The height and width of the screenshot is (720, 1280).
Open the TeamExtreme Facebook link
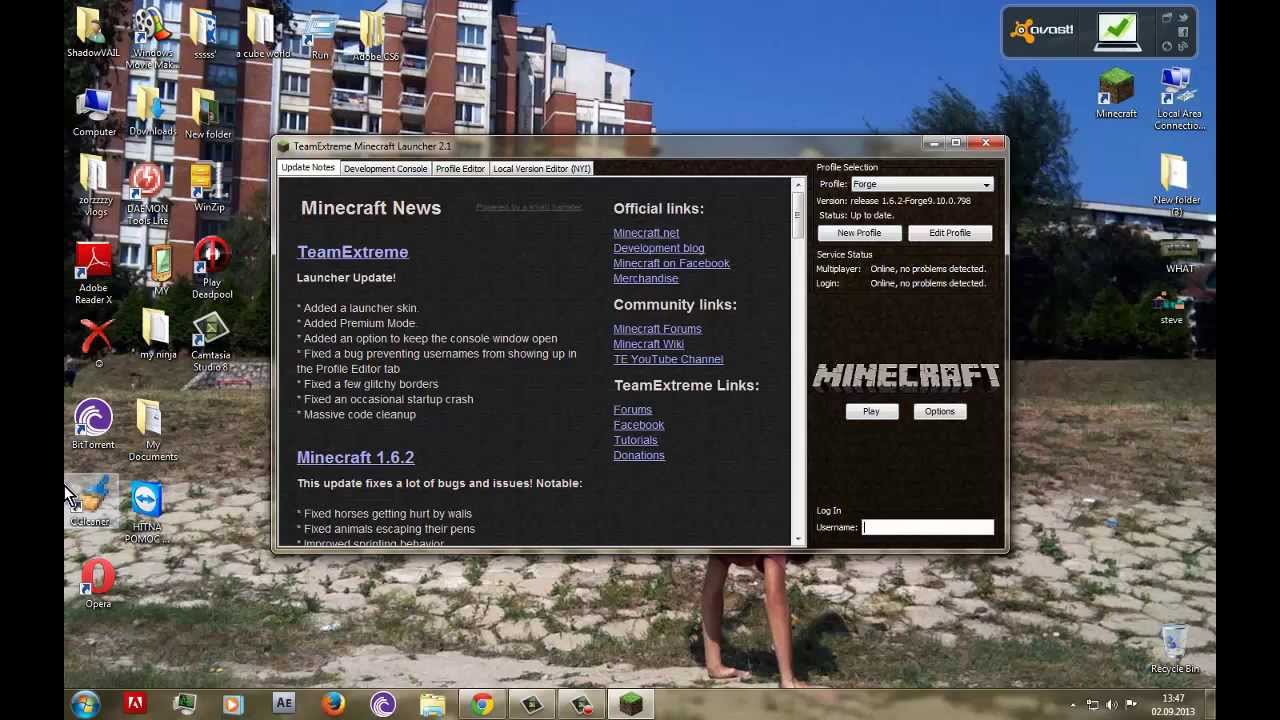(638, 425)
